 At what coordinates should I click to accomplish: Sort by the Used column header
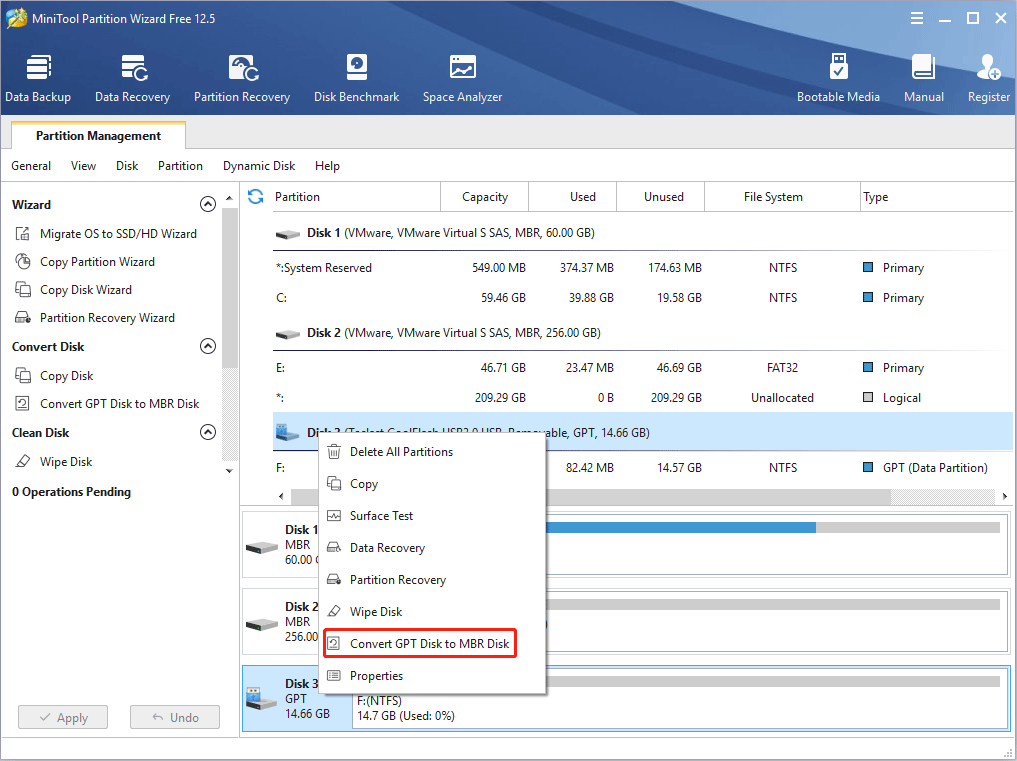click(572, 197)
